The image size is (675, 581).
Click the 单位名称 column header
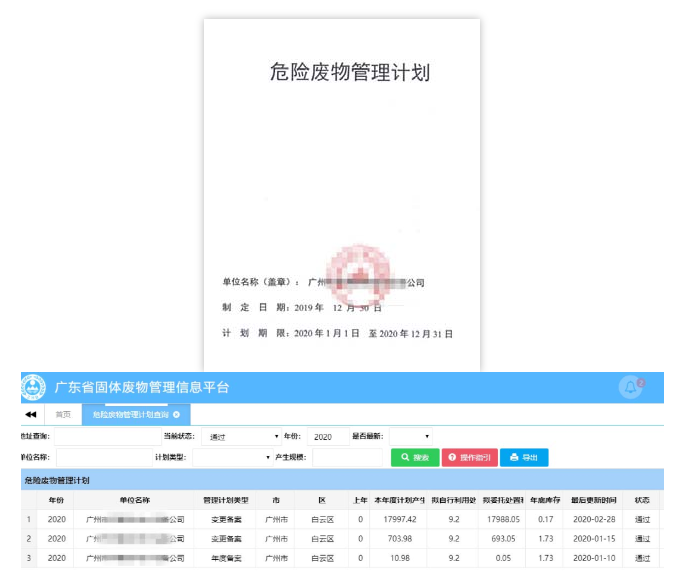click(x=134, y=500)
